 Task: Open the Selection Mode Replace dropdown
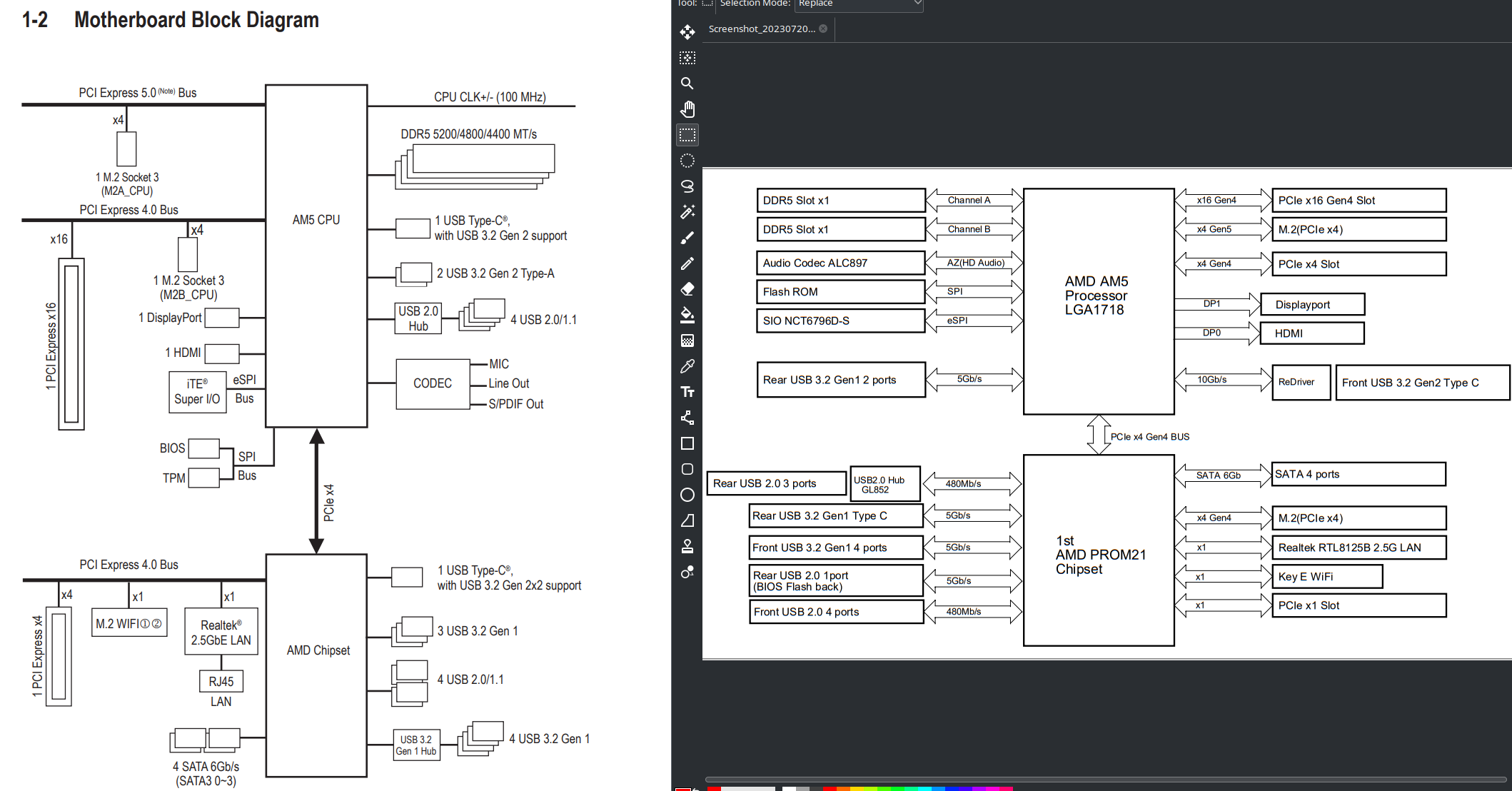pos(859,4)
